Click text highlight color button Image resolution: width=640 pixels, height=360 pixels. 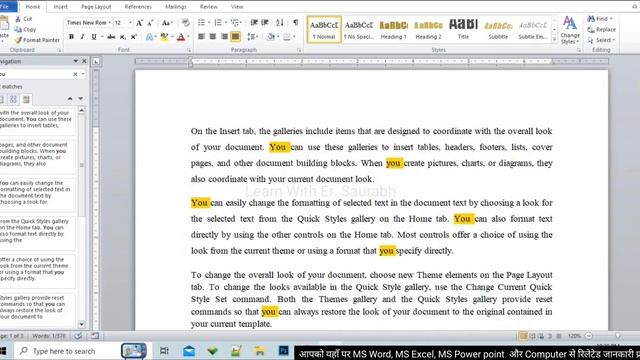tap(164, 37)
